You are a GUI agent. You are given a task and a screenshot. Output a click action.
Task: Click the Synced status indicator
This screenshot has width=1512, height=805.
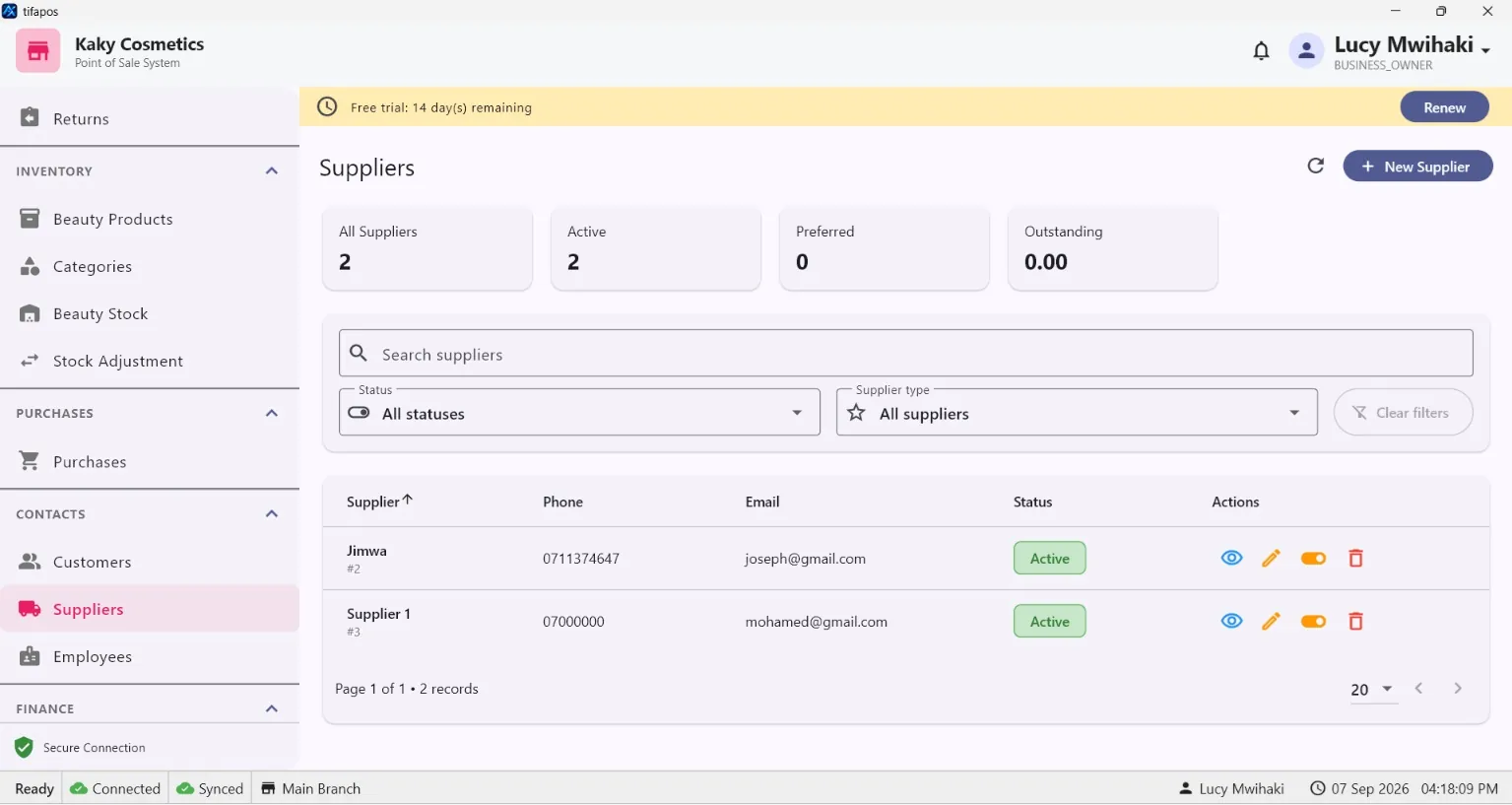[210, 788]
